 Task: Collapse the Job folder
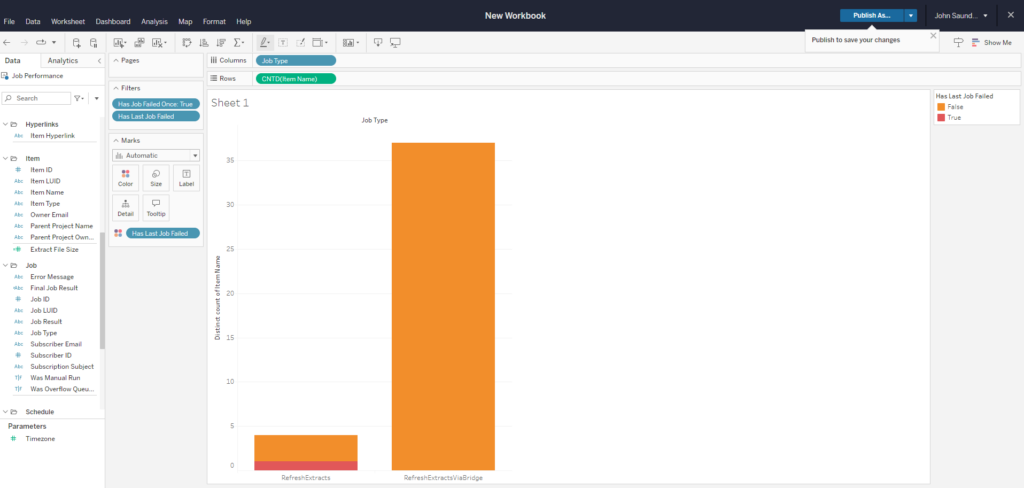tap(5, 265)
